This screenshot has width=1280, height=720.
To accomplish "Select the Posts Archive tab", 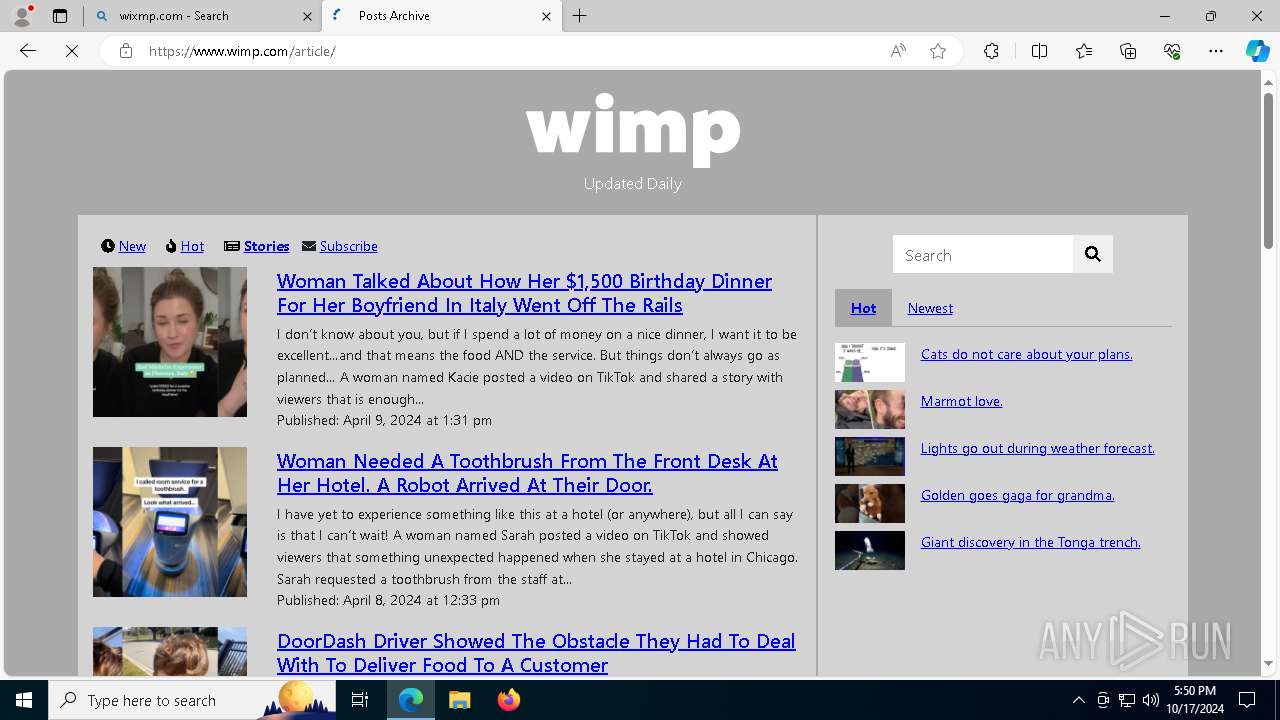I will point(443,16).
